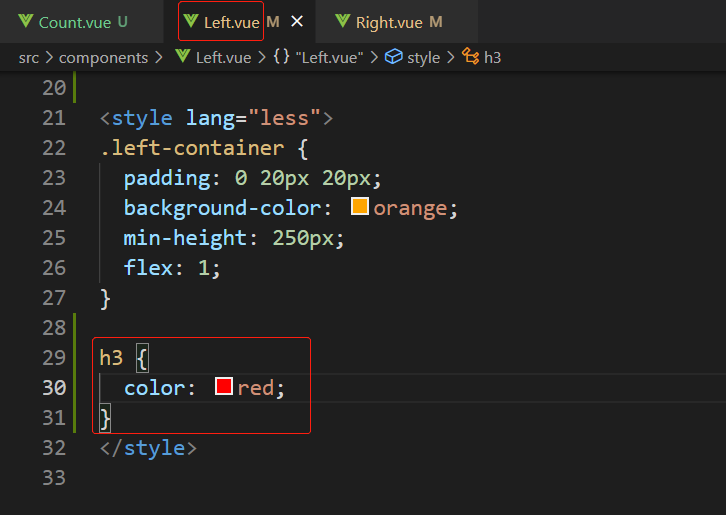The width and height of the screenshot is (726, 515).
Task: Open the src breadcrumb folder
Action: pyautogui.click(x=29, y=57)
